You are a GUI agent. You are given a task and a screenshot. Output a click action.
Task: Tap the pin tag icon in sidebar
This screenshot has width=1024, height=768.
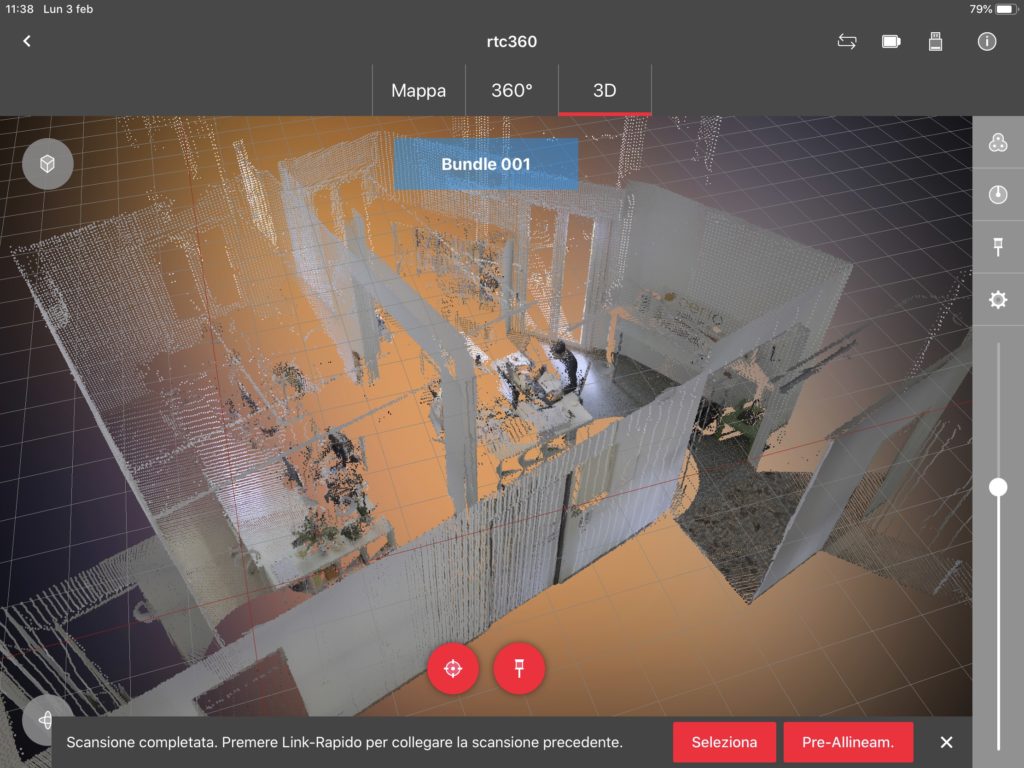pyautogui.click(x=998, y=247)
